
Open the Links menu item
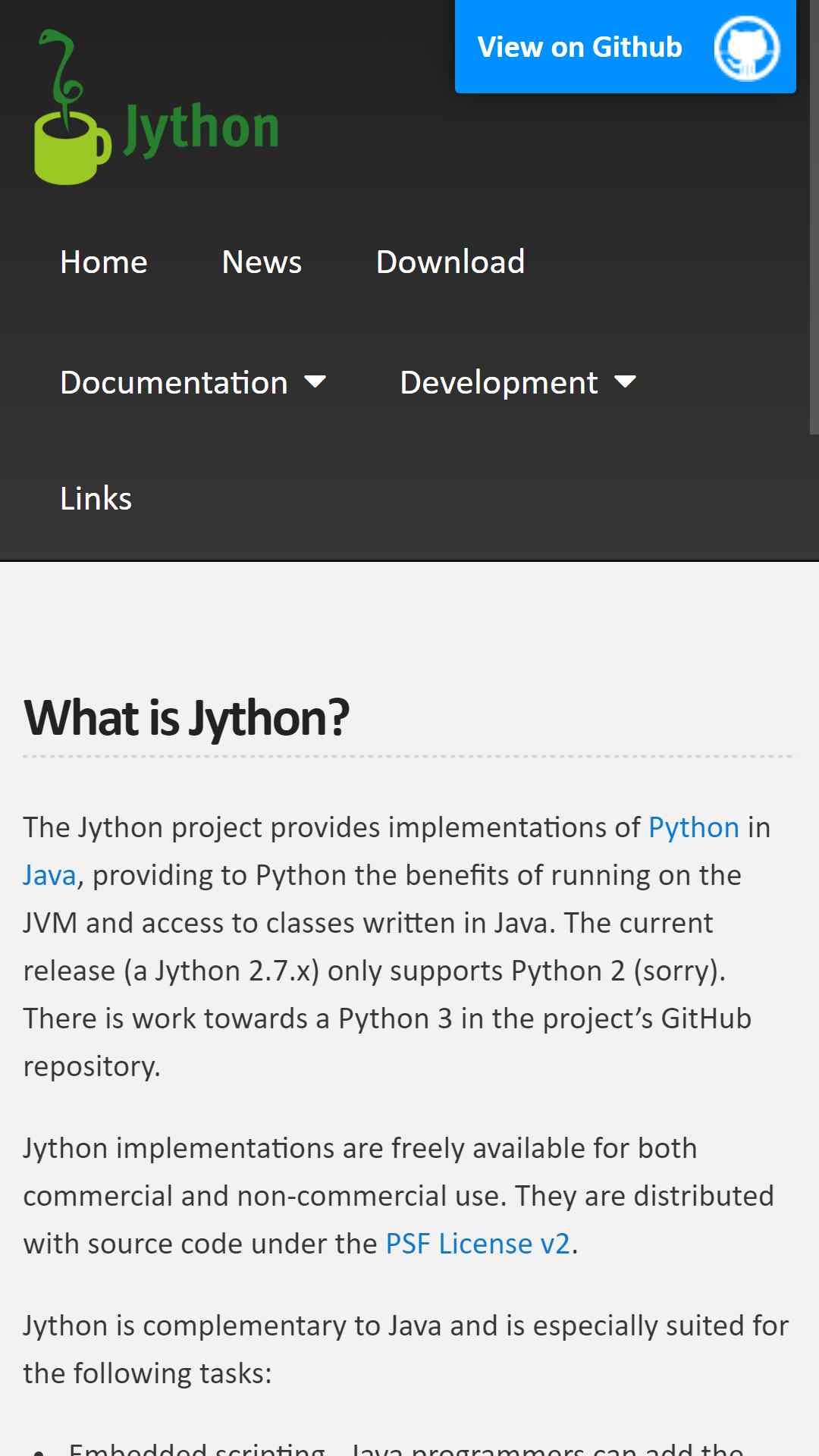96,499
